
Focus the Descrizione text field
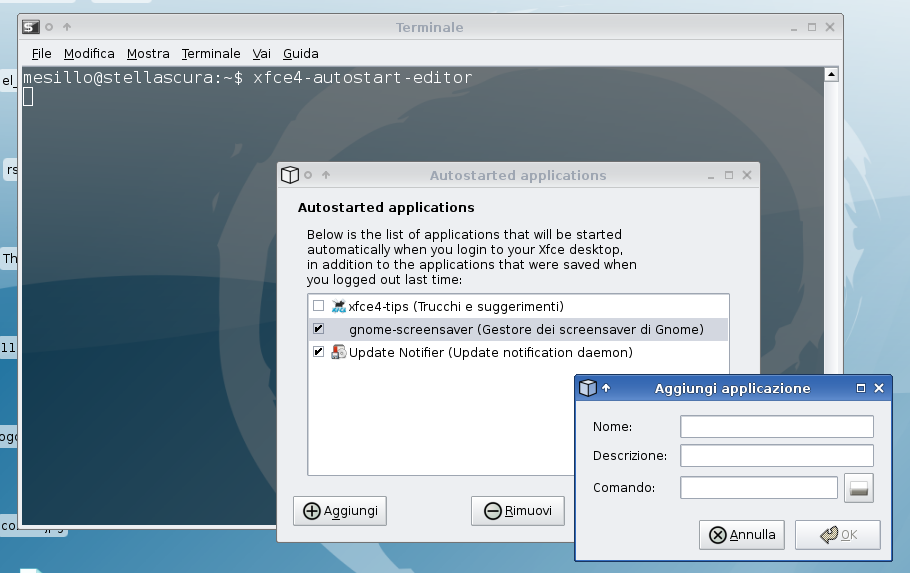pyautogui.click(x=777, y=456)
